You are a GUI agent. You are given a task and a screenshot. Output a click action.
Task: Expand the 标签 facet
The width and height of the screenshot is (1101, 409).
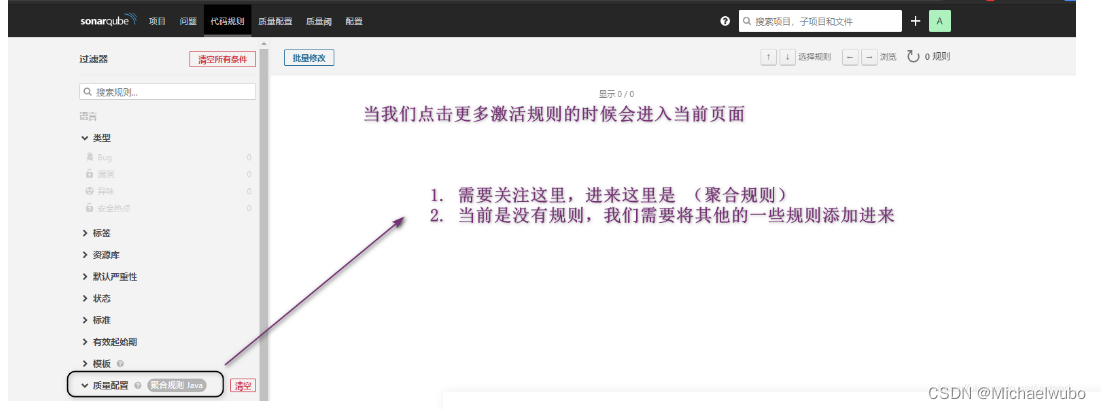tap(97, 233)
